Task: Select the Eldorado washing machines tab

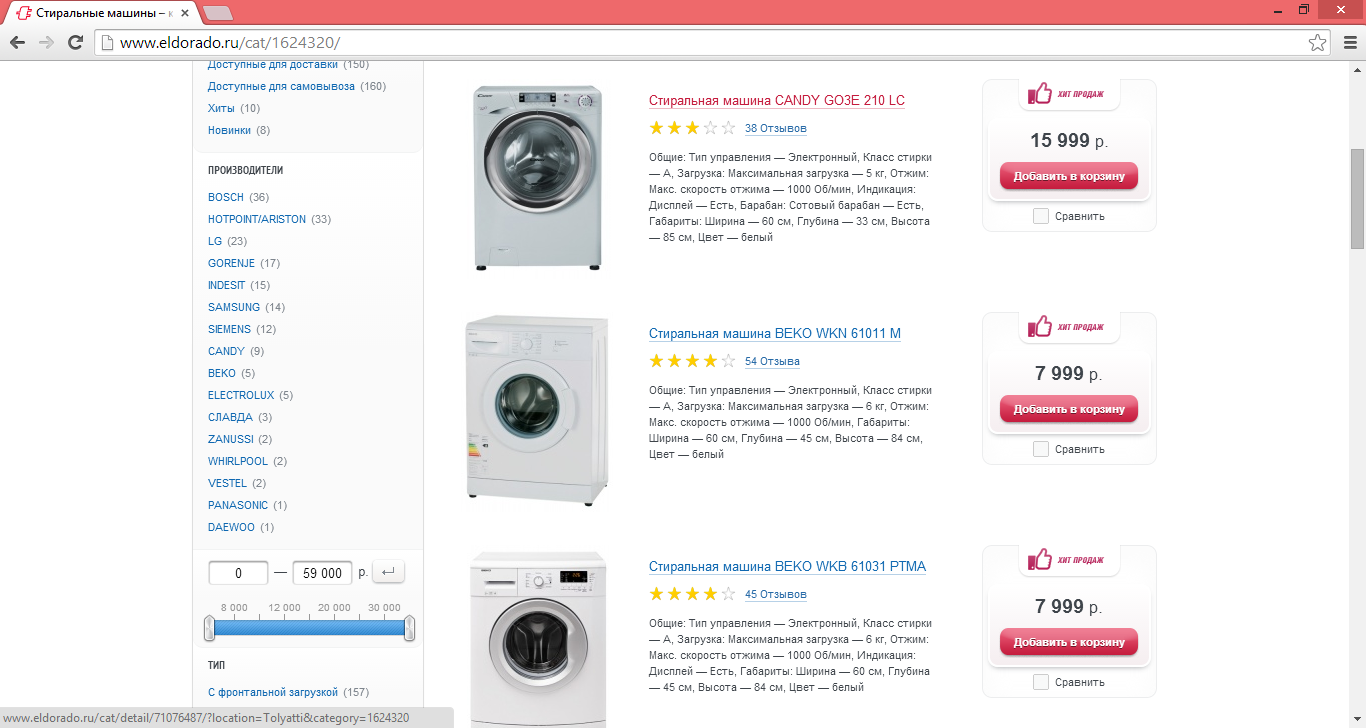Action: click(x=97, y=13)
